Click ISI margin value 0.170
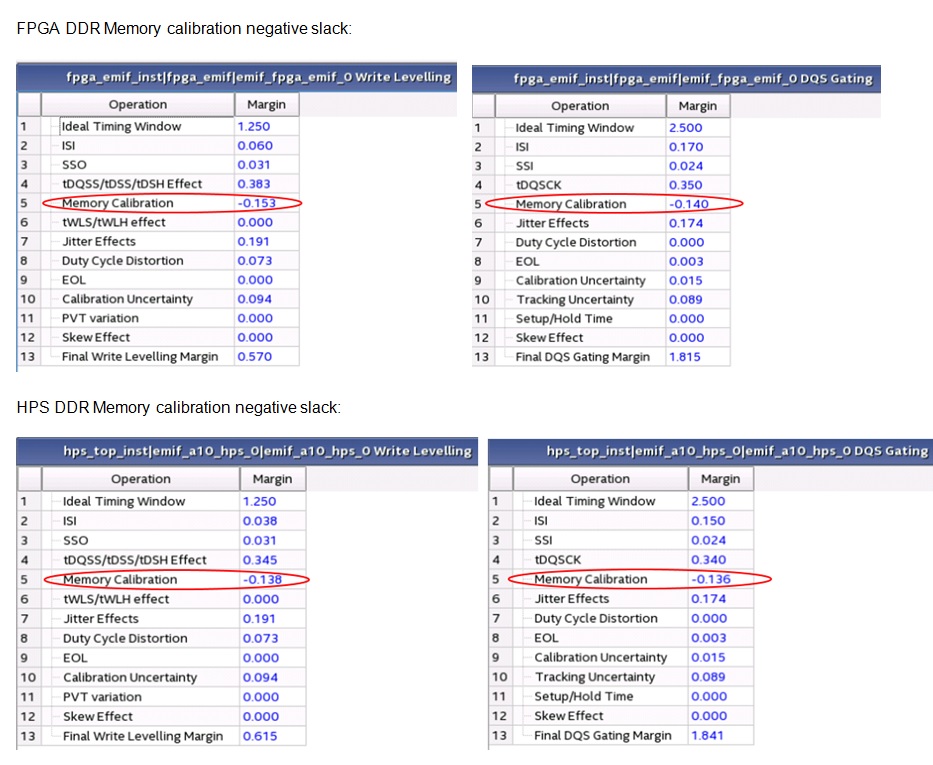The image size is (933, 765). click(x=686, y=147)
